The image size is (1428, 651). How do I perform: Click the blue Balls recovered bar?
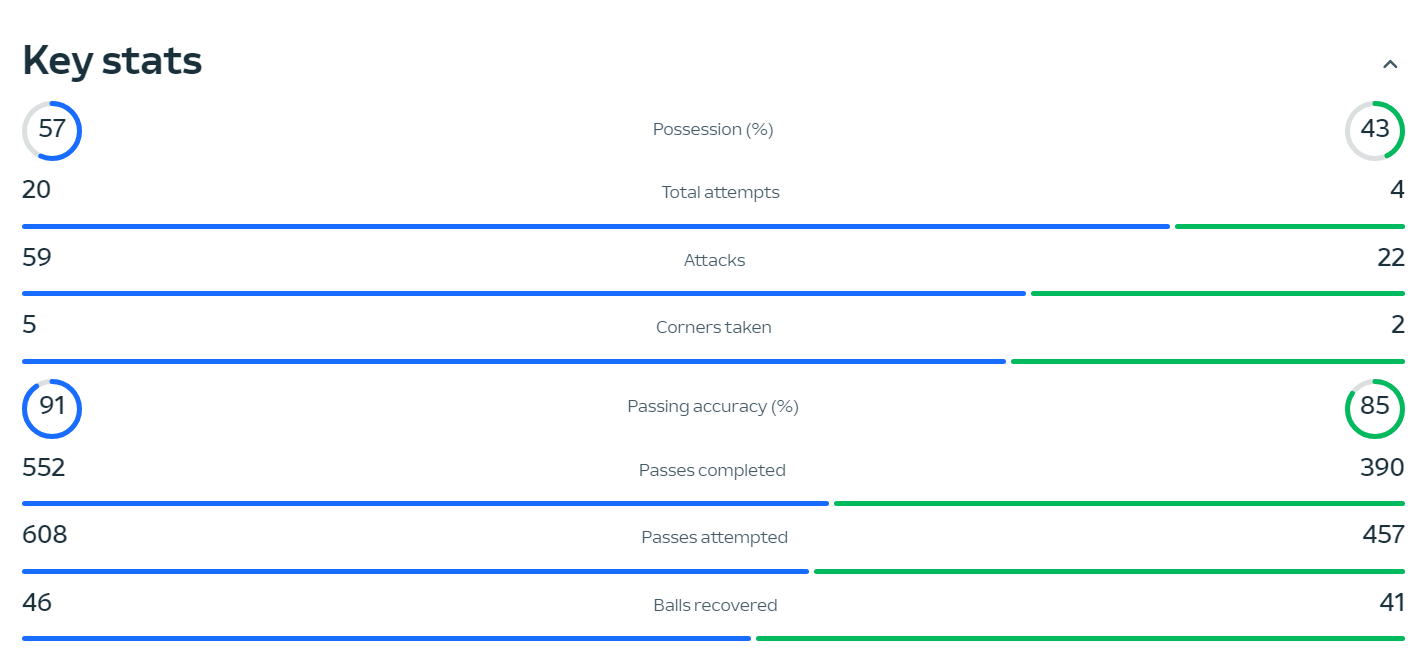click(x=386, y=638)
